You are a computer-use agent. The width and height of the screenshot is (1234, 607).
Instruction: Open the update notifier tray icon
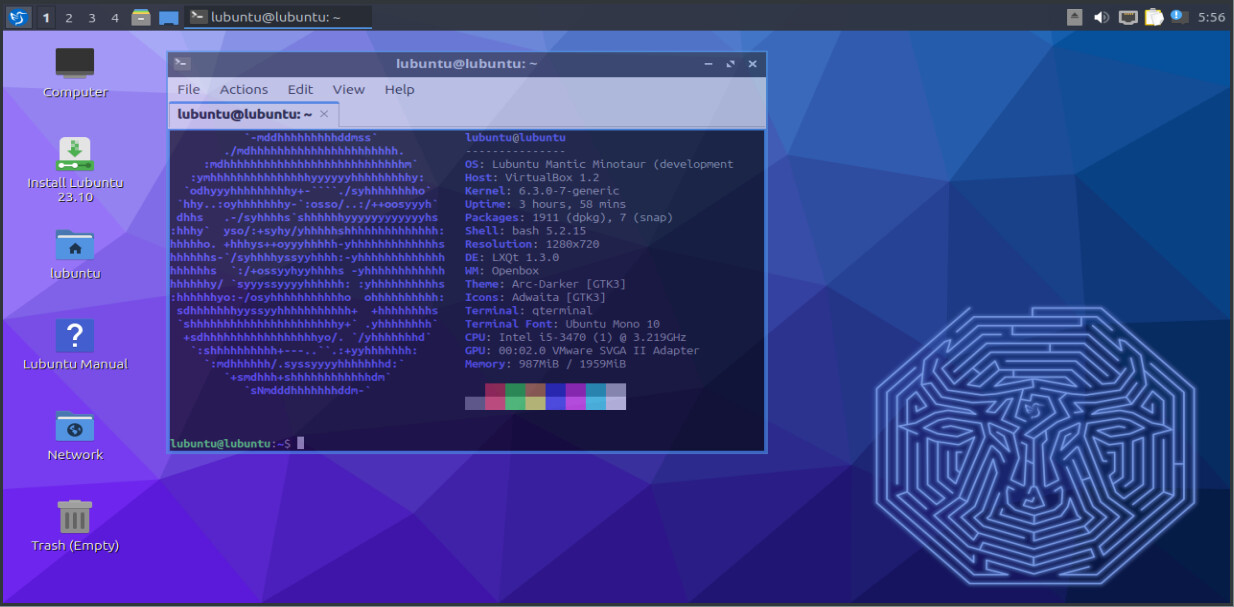pos(1179,17)
